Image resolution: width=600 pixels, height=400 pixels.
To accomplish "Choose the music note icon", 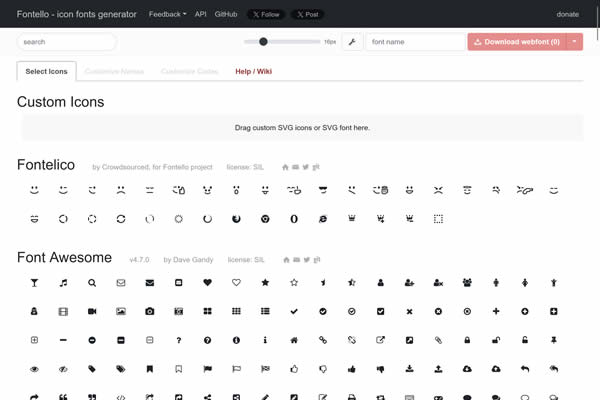I will point(63,283).
